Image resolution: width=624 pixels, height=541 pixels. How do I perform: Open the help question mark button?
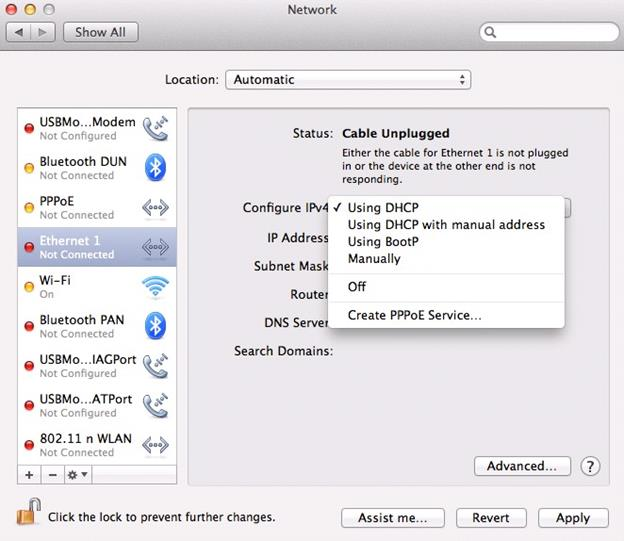click(590, 466)
